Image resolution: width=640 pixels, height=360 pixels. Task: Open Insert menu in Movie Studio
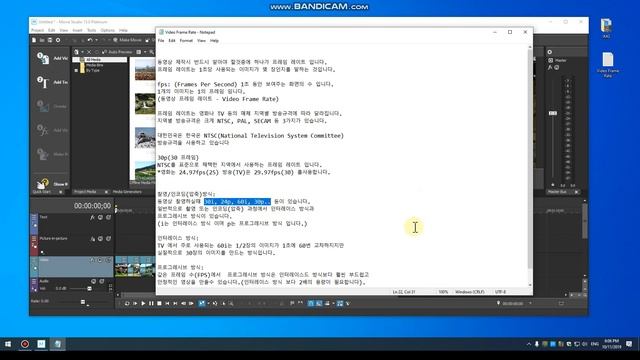tap(77, 30)
